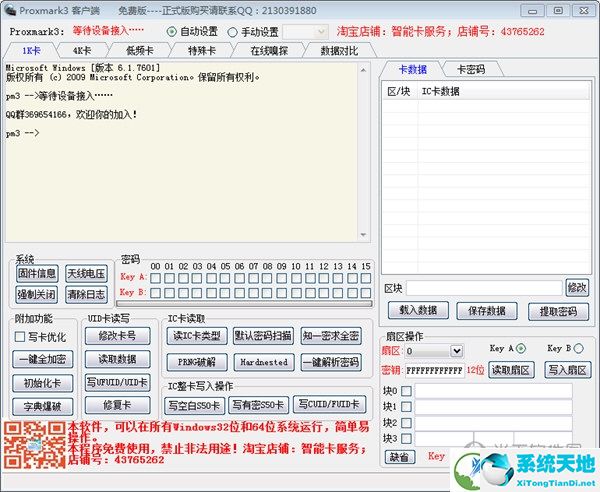Screen dimensions: 600x492
Task: Click the 区块 input field
Action: 484,288
